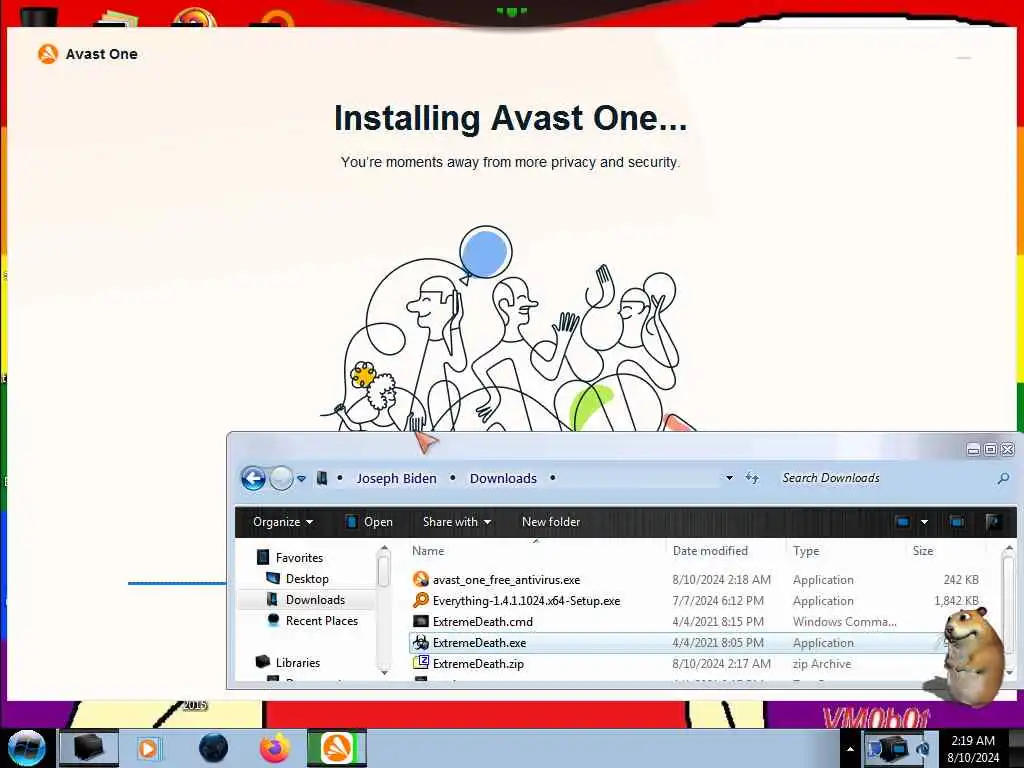Open Desktop in the navigation pane

[x=307, y=579]
